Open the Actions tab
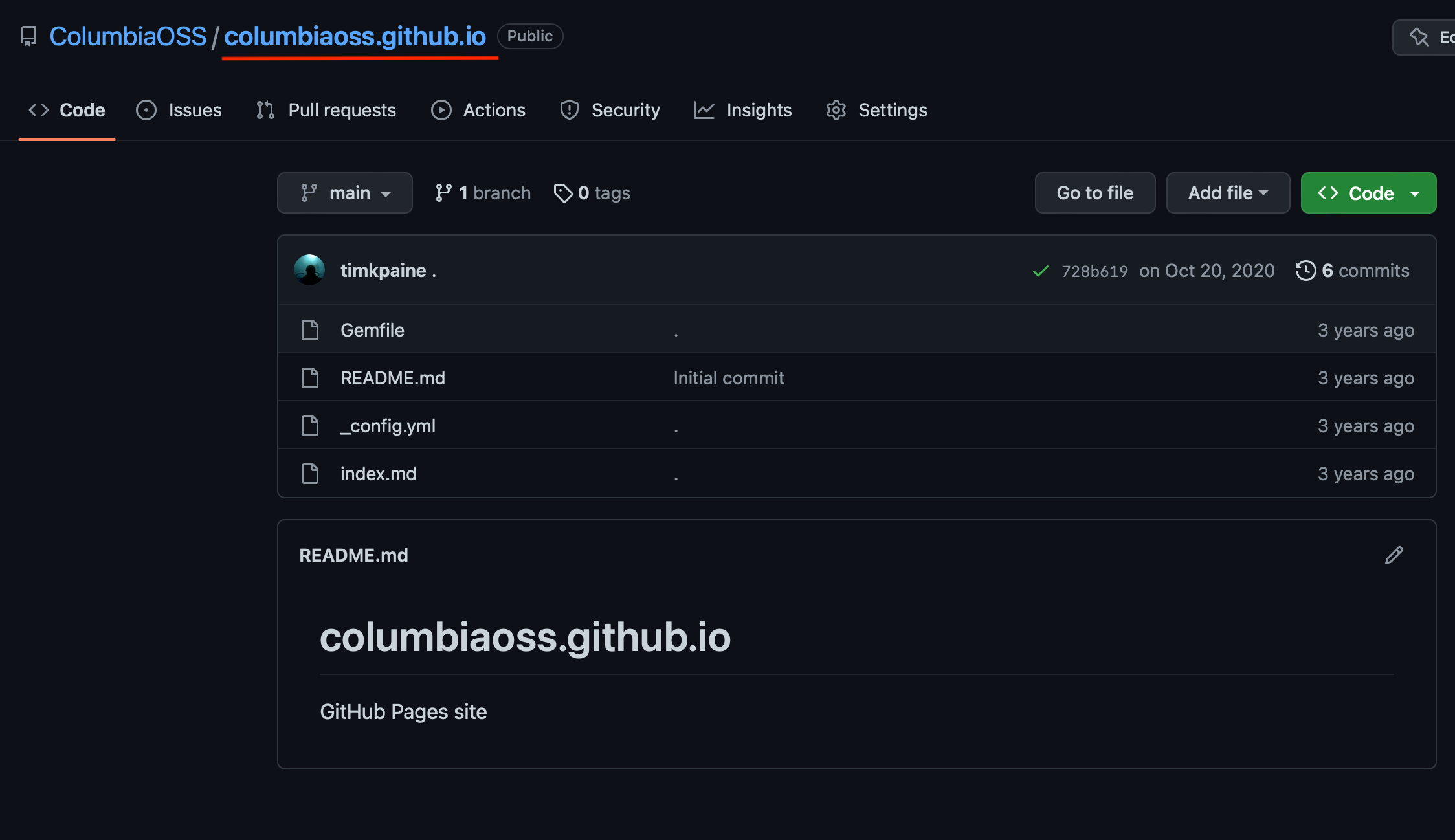 (478, 110)
